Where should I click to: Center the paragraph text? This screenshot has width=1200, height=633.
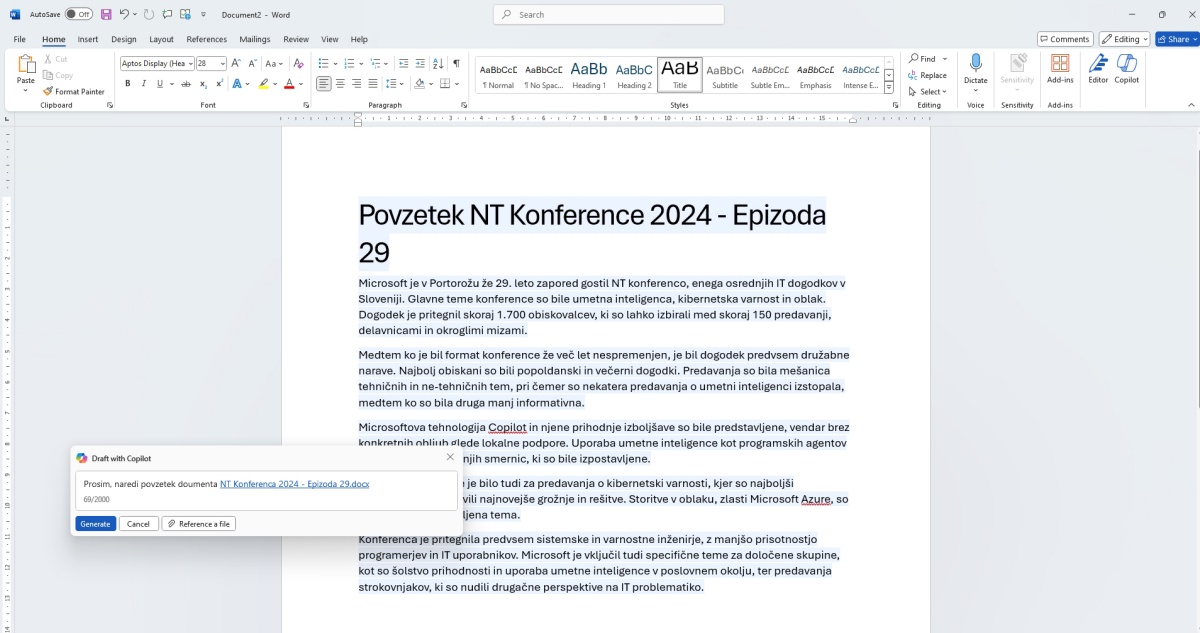click(x=340, y=84)
